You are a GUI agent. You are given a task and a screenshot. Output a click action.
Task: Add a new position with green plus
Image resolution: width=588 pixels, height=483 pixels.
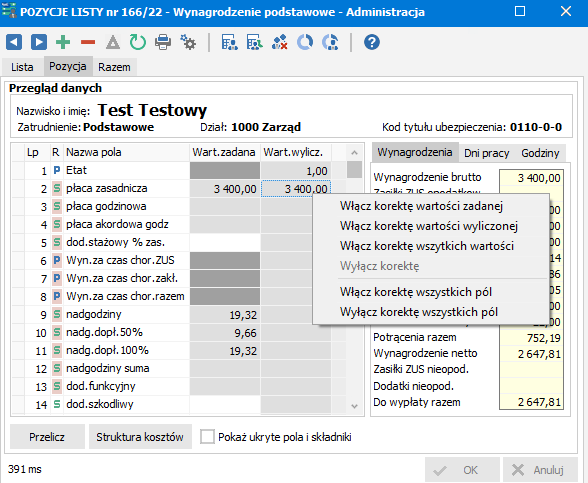(63, 42)
